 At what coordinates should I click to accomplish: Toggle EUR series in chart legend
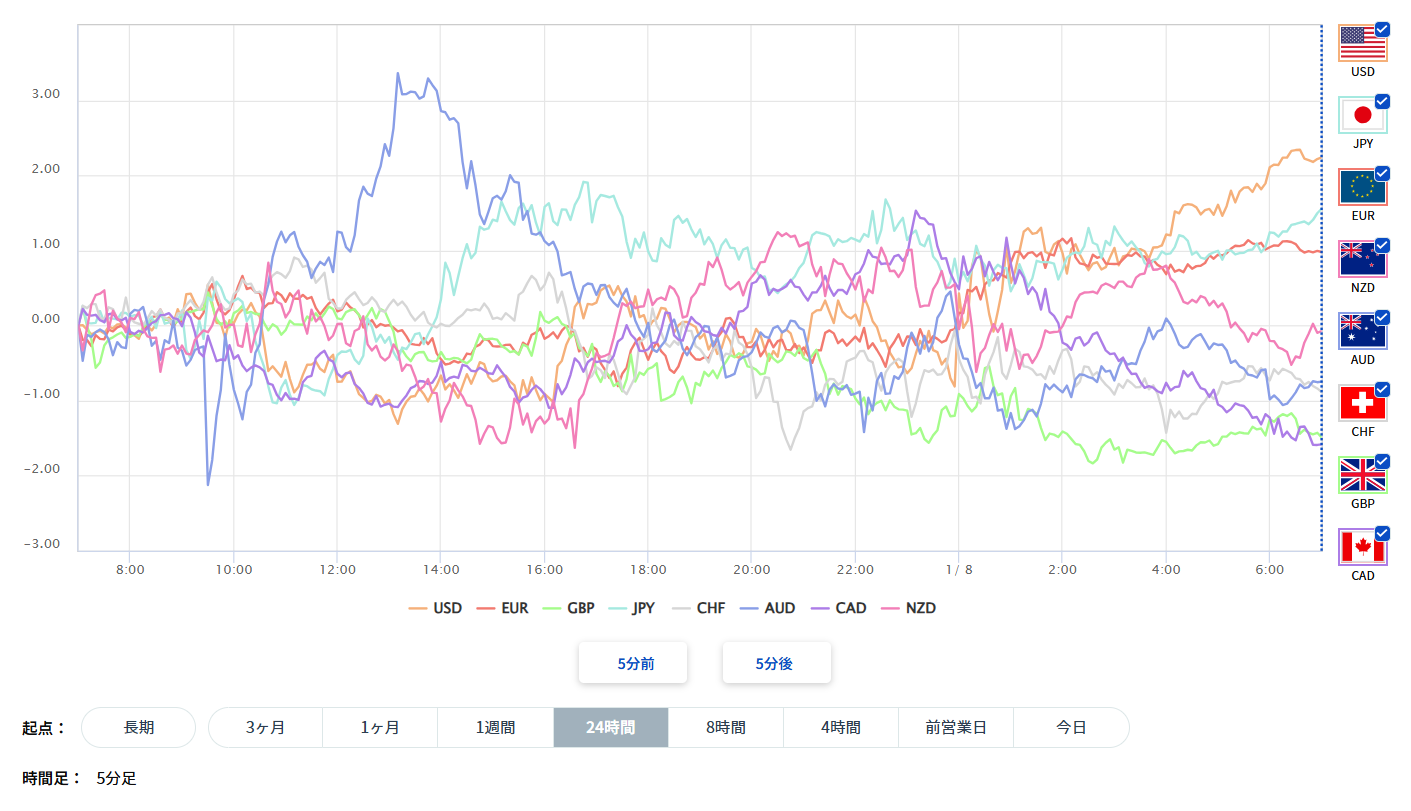click(x=502, y=608)
